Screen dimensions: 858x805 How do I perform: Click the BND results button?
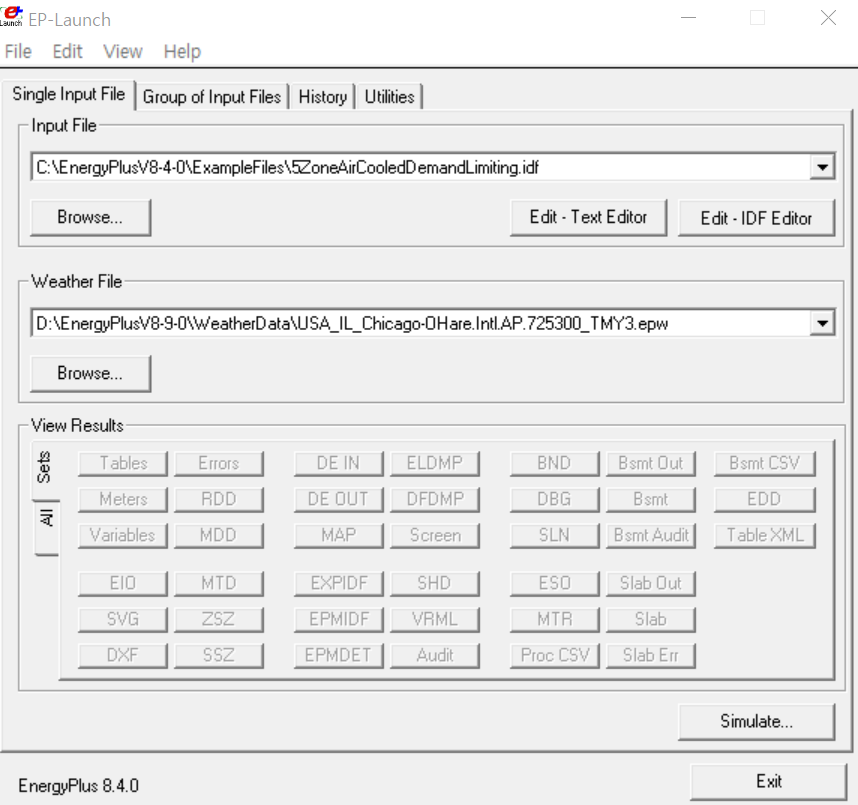pyautogui.click(x=554, y=463)
